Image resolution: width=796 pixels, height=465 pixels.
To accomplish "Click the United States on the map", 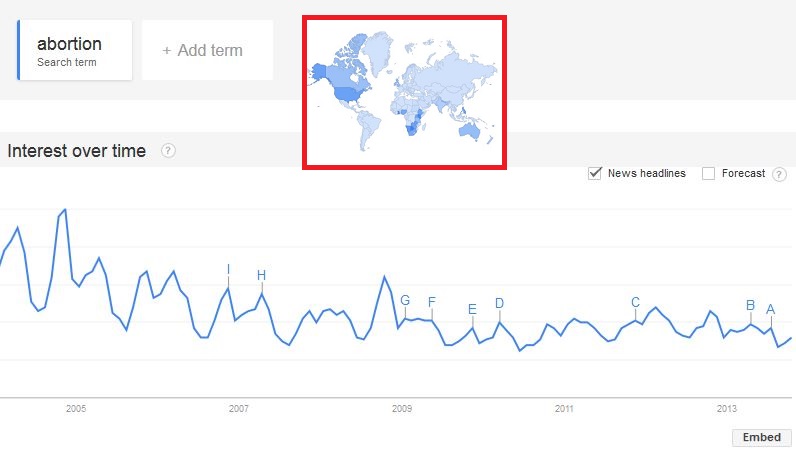I will click(348, 94).
